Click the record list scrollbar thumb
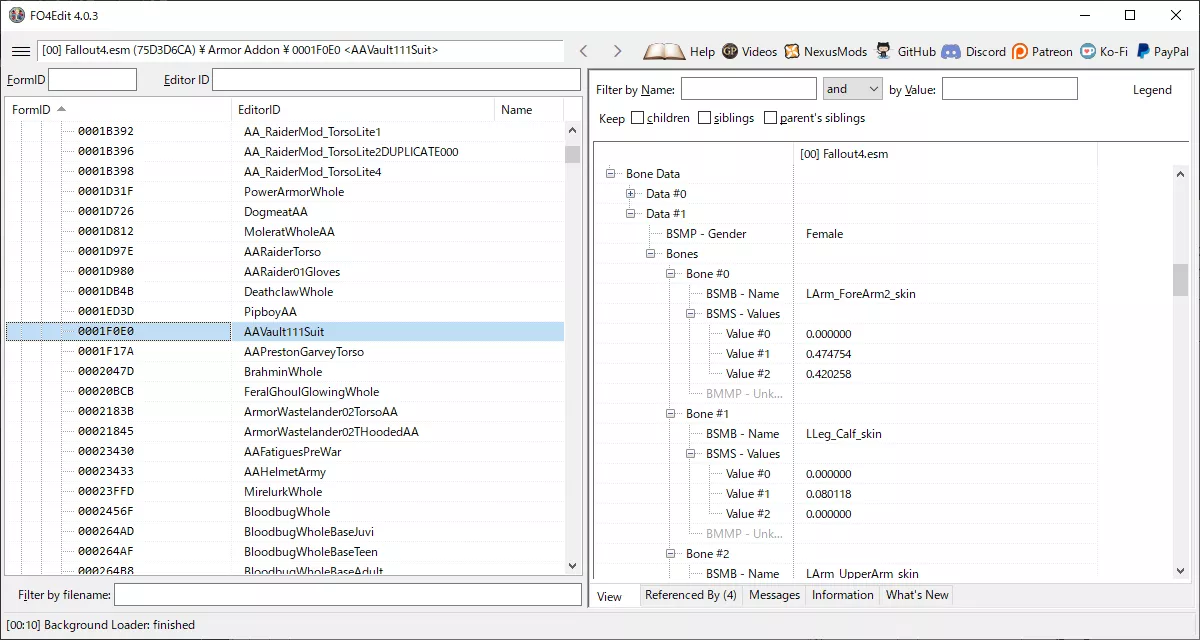 (573, 154)
